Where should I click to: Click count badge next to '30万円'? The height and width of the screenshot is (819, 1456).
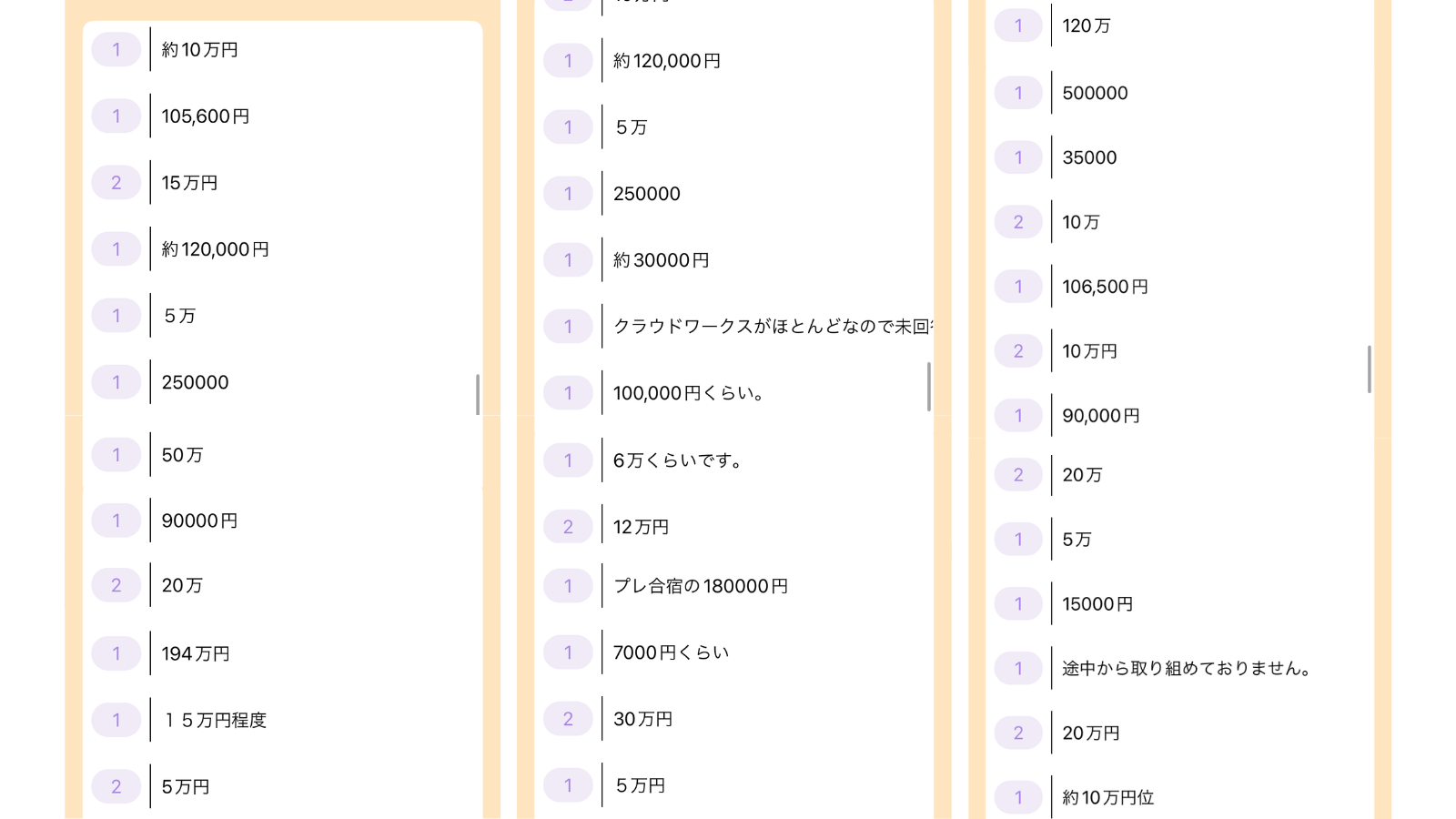(568, 719)
